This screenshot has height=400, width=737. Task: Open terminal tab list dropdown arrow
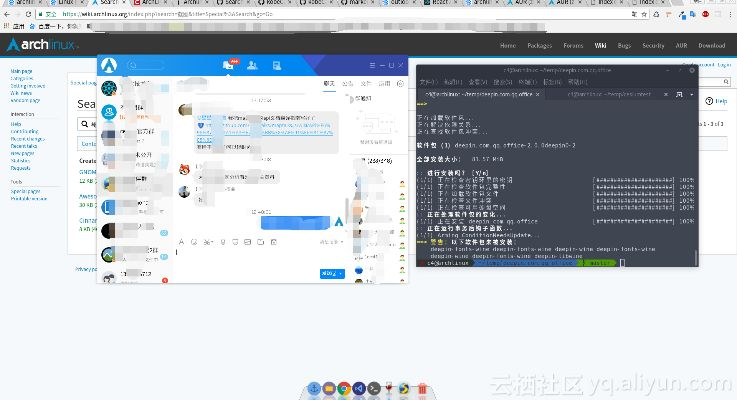point(692,93)
